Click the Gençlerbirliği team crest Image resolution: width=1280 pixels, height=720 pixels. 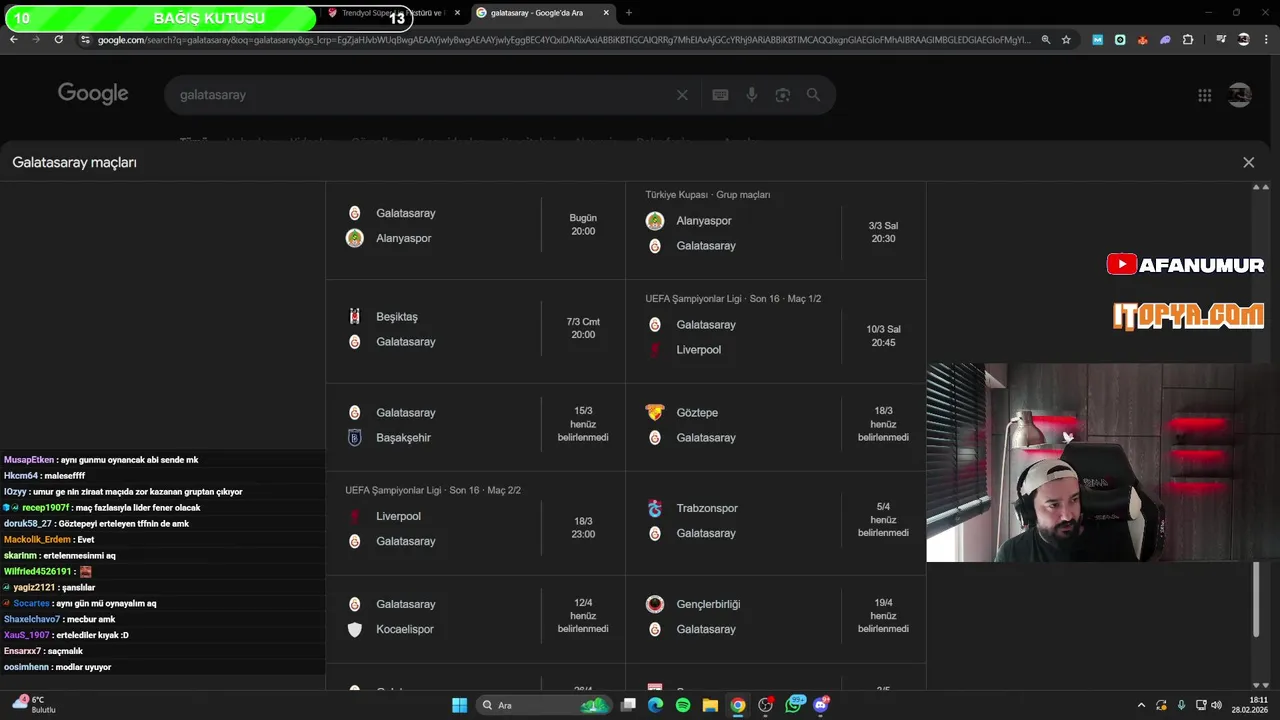pos(655,604)
